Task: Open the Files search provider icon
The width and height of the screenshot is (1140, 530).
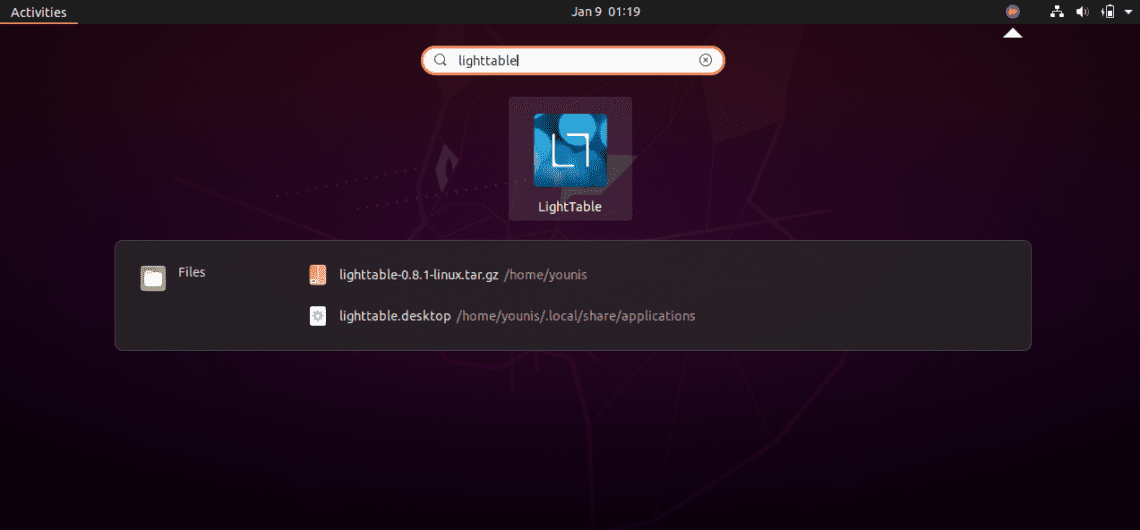Action: [153, 278]
